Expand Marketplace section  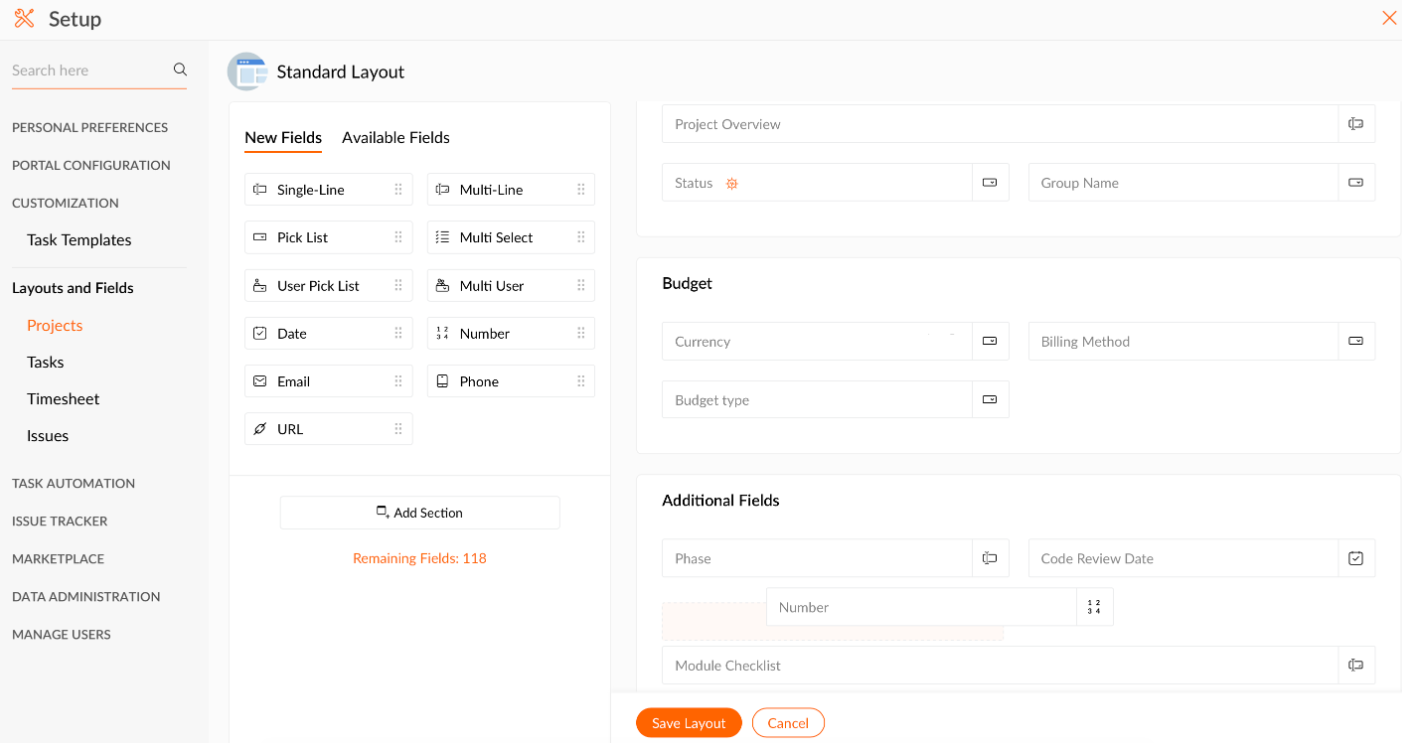point(58,559)
